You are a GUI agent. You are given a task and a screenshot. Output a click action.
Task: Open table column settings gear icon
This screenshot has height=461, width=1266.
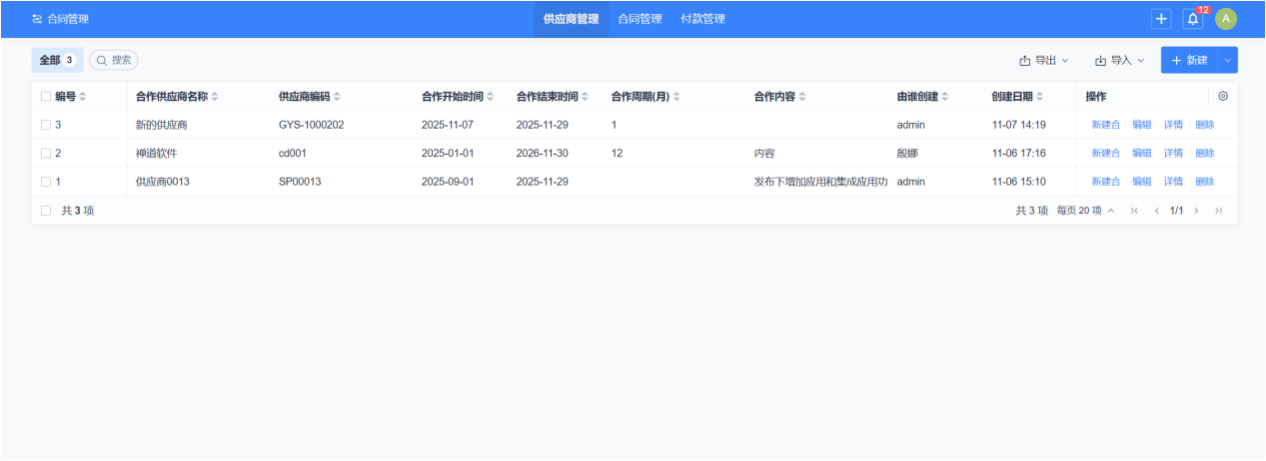click(1222, 97)
